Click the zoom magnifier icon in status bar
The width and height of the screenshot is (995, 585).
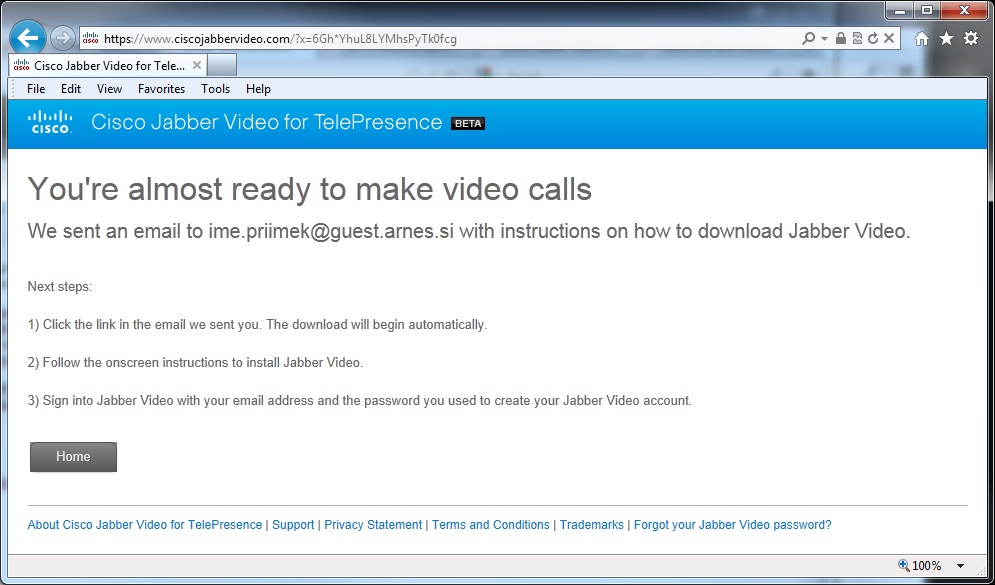click(x=904, y=565)
